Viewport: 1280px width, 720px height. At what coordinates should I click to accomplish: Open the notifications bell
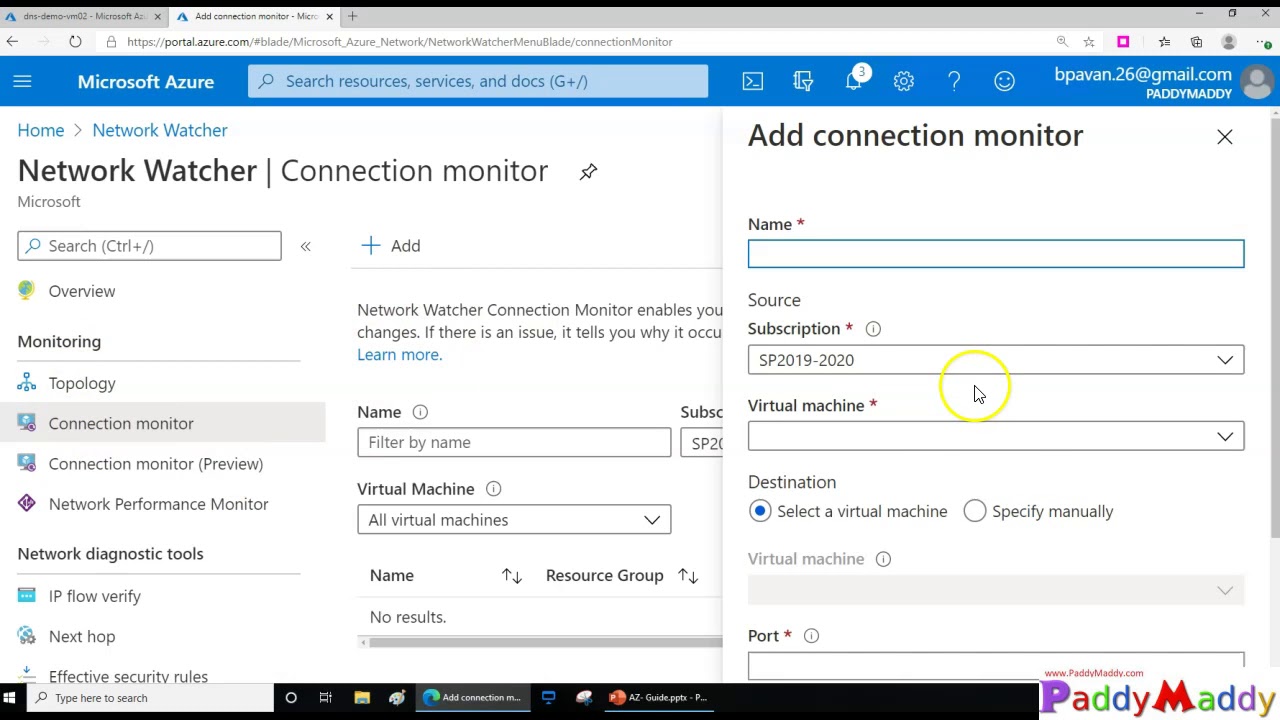(854, 82)
